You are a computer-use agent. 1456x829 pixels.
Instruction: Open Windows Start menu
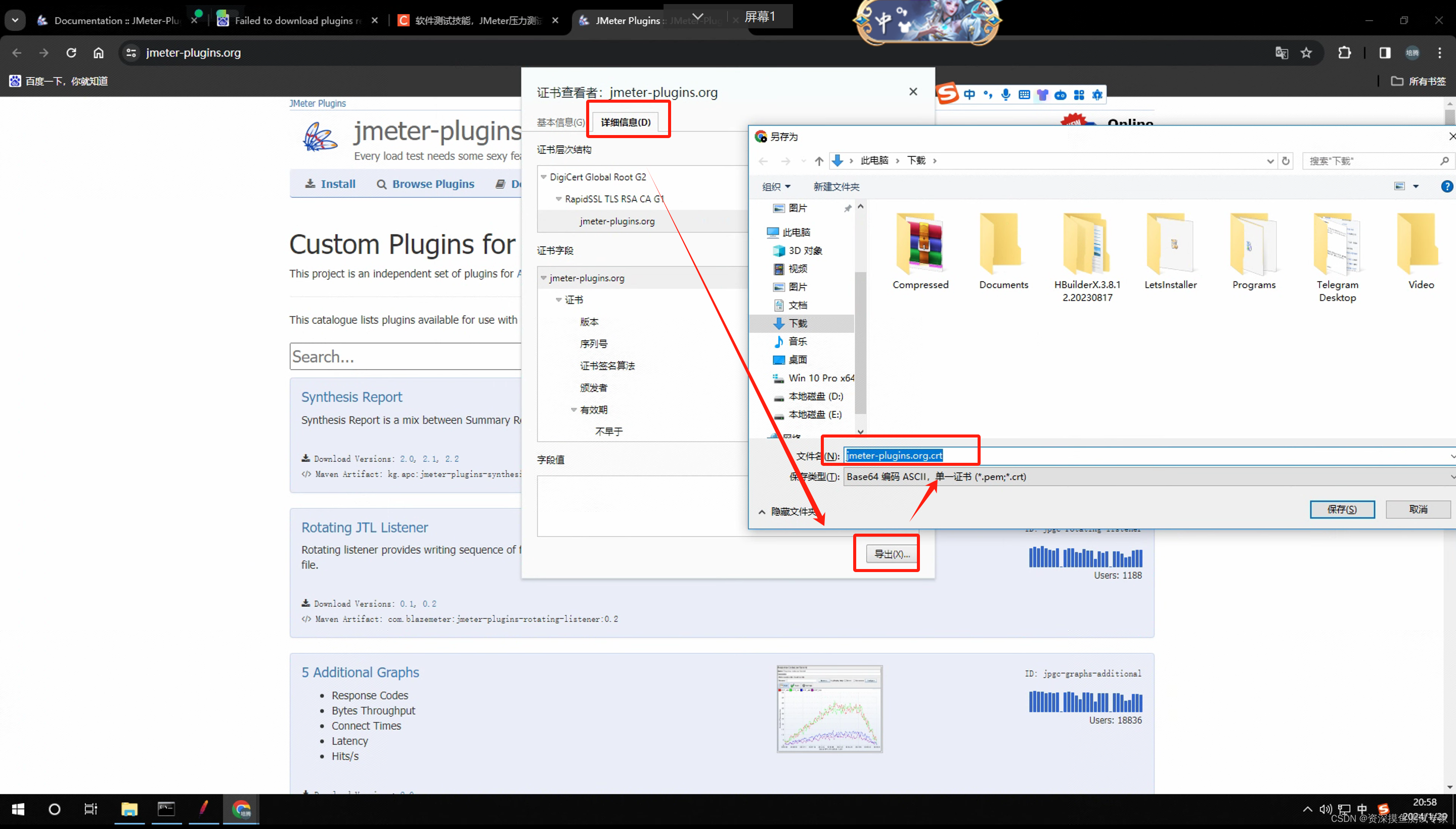click(x=18, y=808)
